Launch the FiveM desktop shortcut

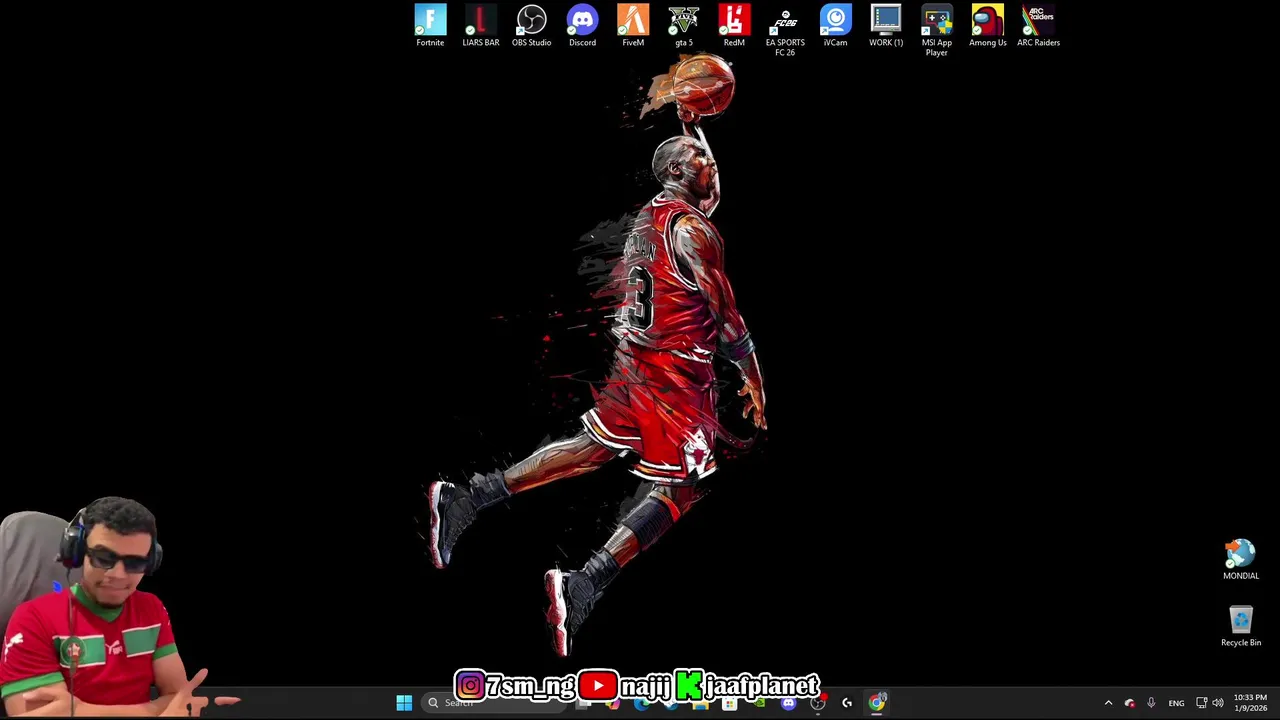[633, 26]
